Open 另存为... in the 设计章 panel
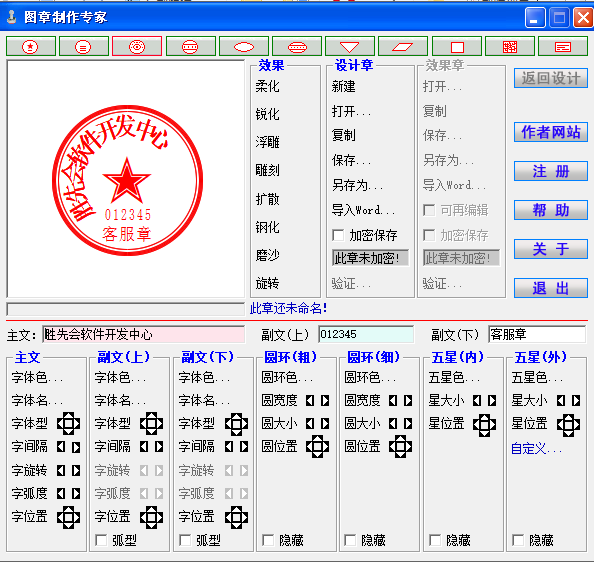The height and width of the screenshot is (562, 594). click(x=357, y=185)
